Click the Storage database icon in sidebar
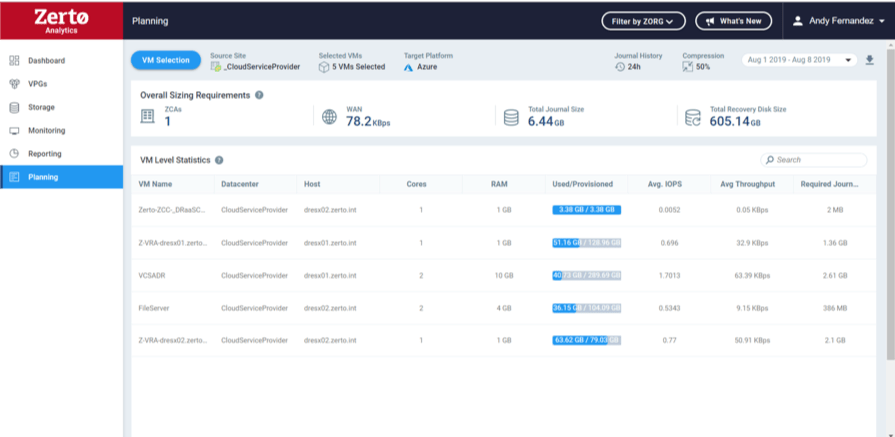The width and height of the screenshot is (895, 437). [15, 107]
